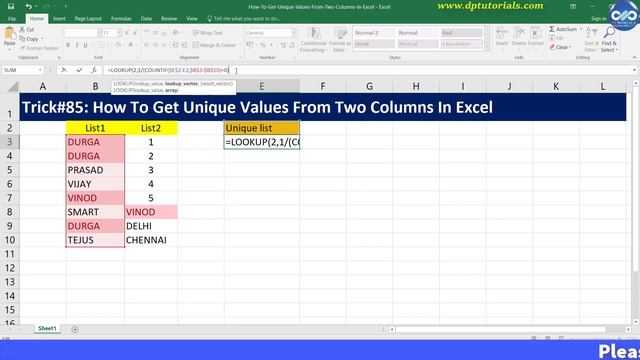Cut the selection with the scissors icon
This screenshot has height=360, width=640.
[27, 29]
